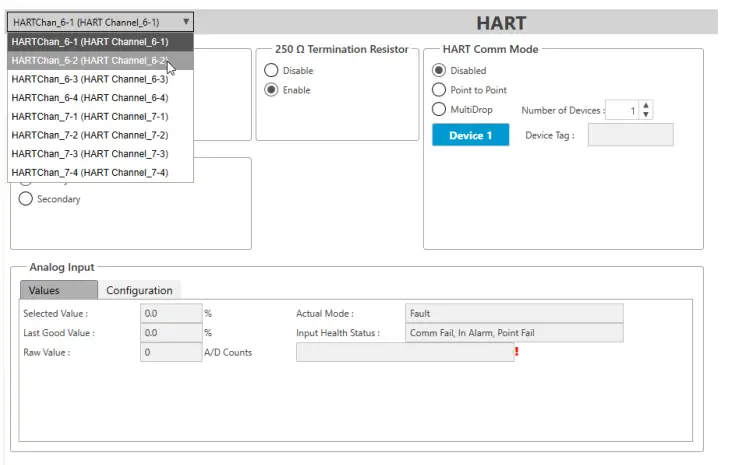Image resolution: width=730 pixels, height=465 pixels.
Task: Choose HARTChan_7-4 from the list
Action: [90, 173]
